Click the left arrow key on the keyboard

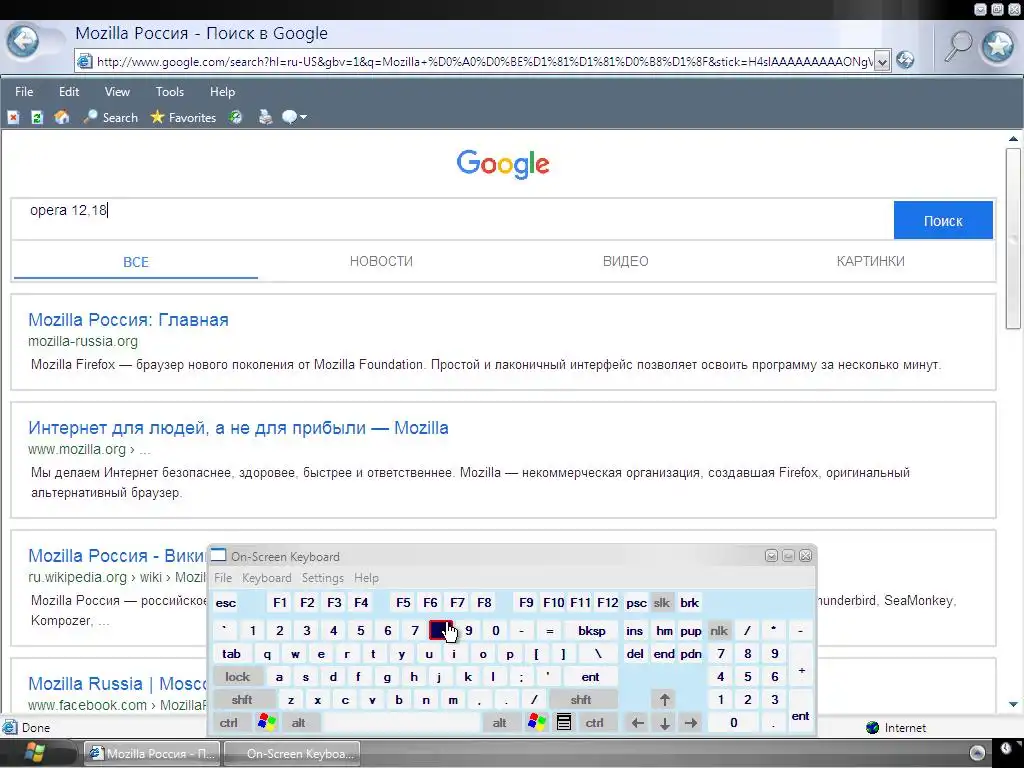[x=638, y=723]
